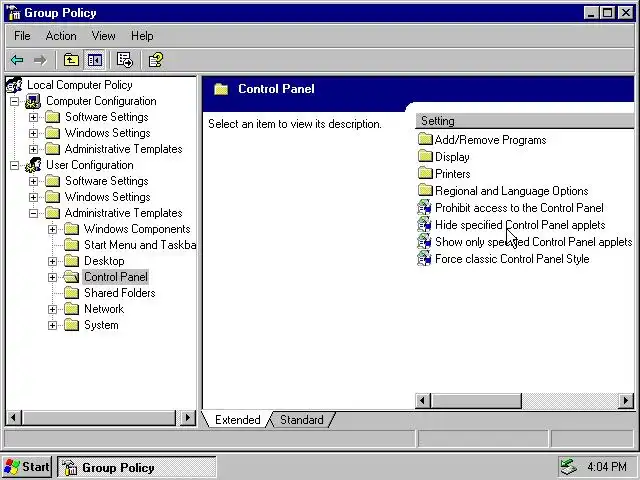Click the Forward arrow toolbar icon
Screen dimensions: 640x480
(x=40, y=60)
